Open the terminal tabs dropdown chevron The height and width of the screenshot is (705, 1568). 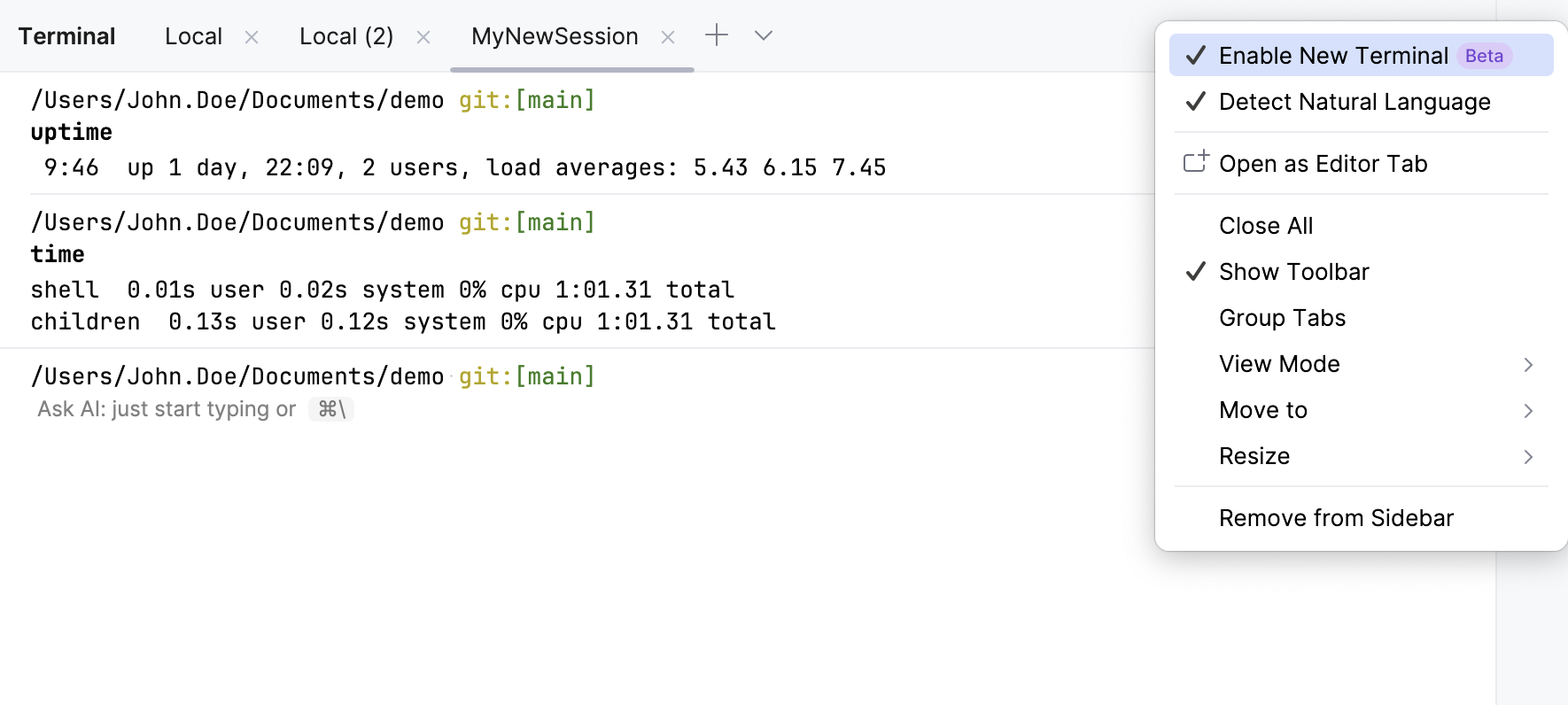point(764,35)
